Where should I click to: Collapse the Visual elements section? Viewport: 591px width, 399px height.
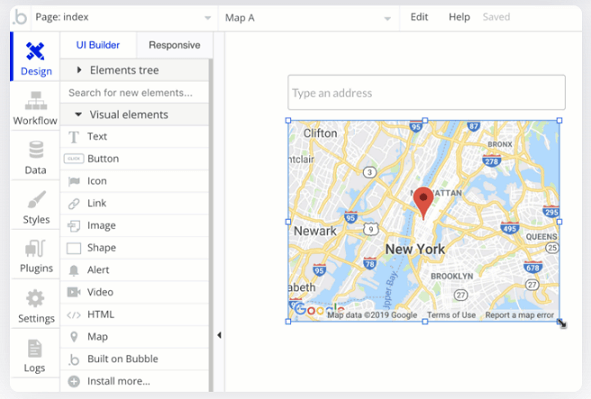pos(134,115)
